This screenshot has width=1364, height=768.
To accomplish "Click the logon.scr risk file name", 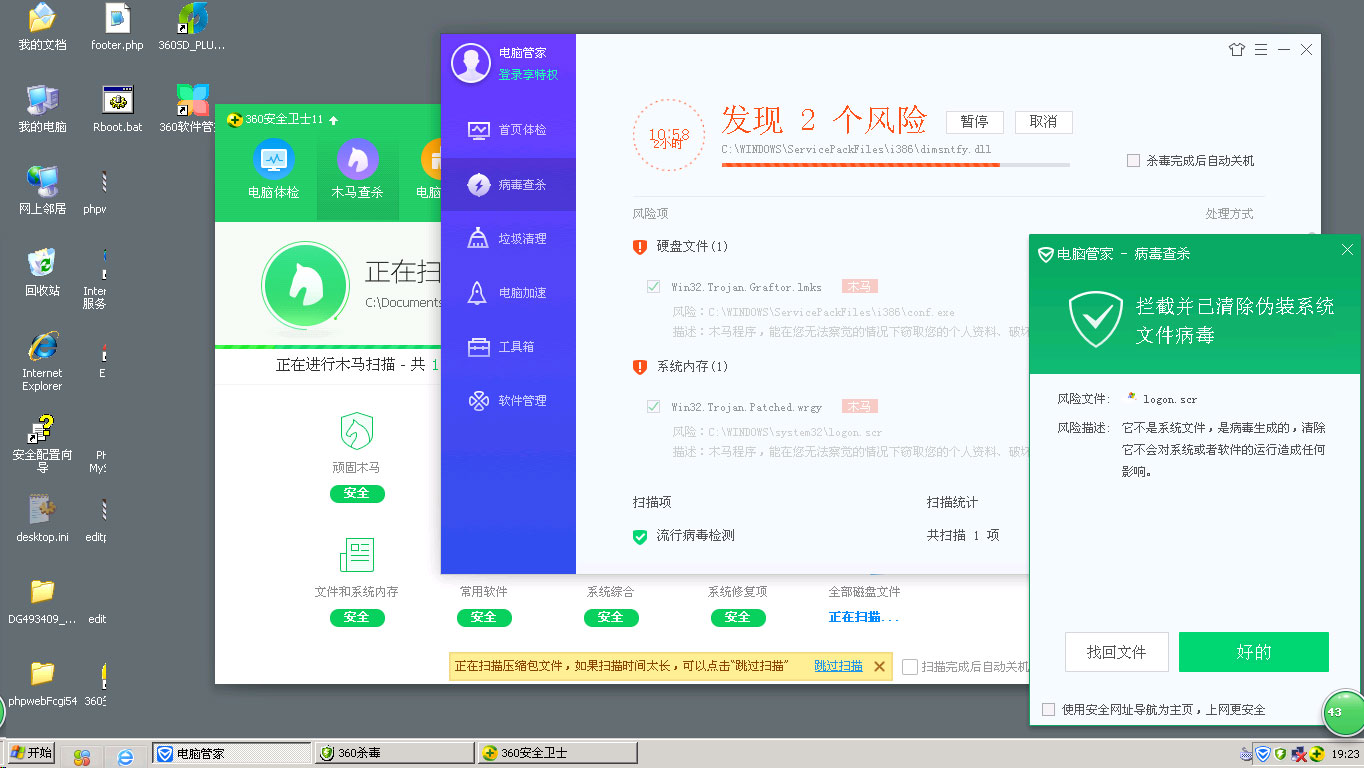I will tap(1170, 399).
